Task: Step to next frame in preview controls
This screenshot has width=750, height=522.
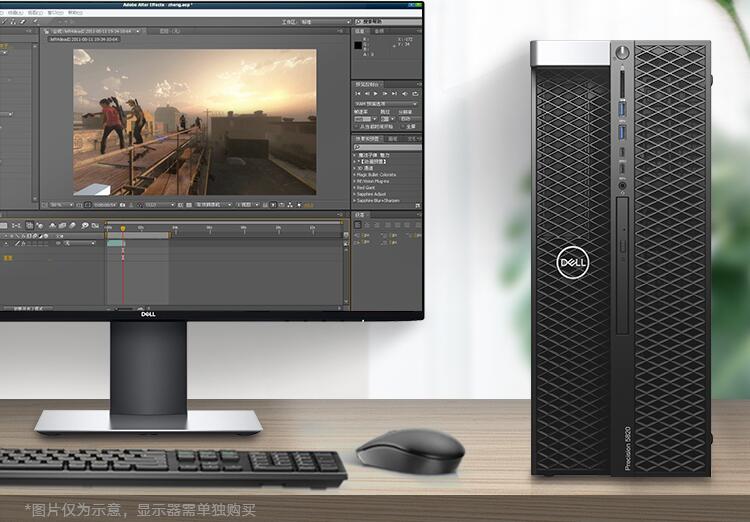Action: [383, 94]
